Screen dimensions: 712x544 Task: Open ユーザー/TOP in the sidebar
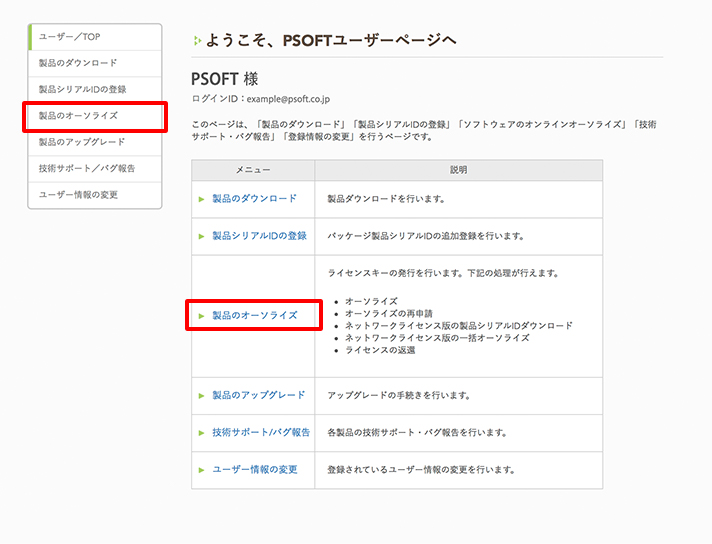[95, 37]
